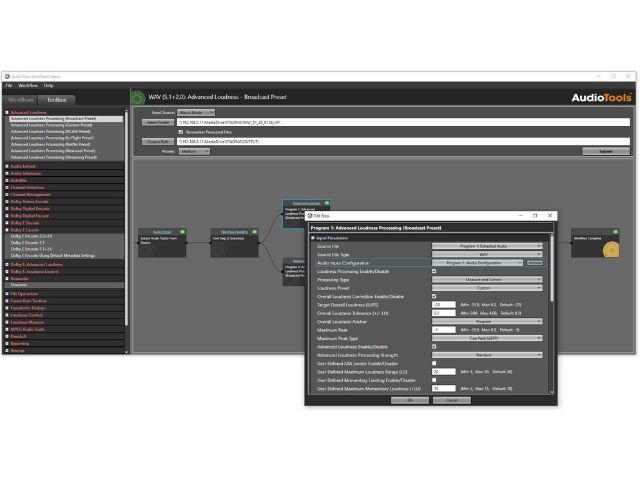Click the green workflow icon beside the title
Screen dimensions: 640x480
click(x=138, y=97)
